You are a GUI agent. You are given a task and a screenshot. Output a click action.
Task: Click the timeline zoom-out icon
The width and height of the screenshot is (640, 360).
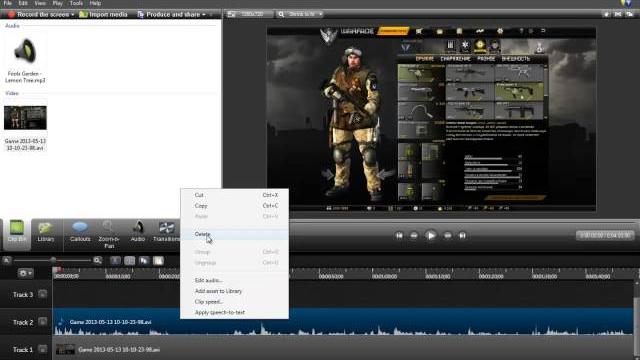coord(7,260)
